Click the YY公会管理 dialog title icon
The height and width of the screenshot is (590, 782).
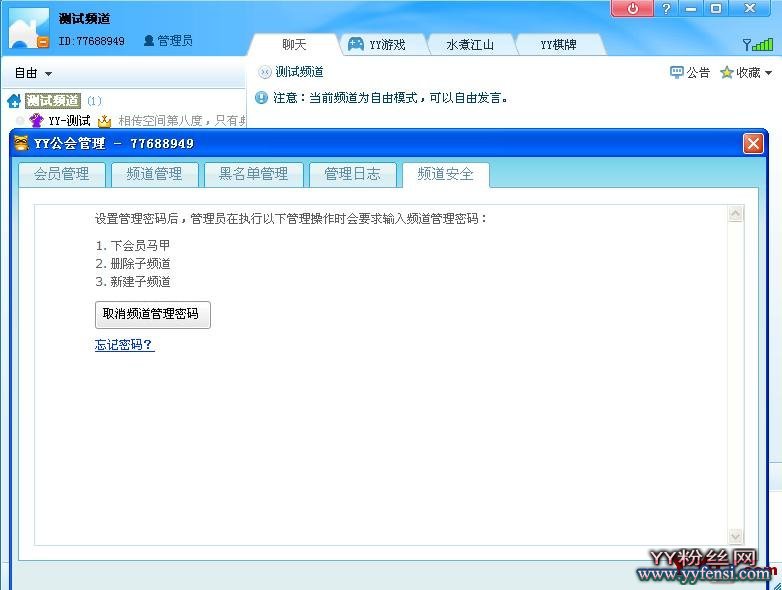[x=21, y=143]
